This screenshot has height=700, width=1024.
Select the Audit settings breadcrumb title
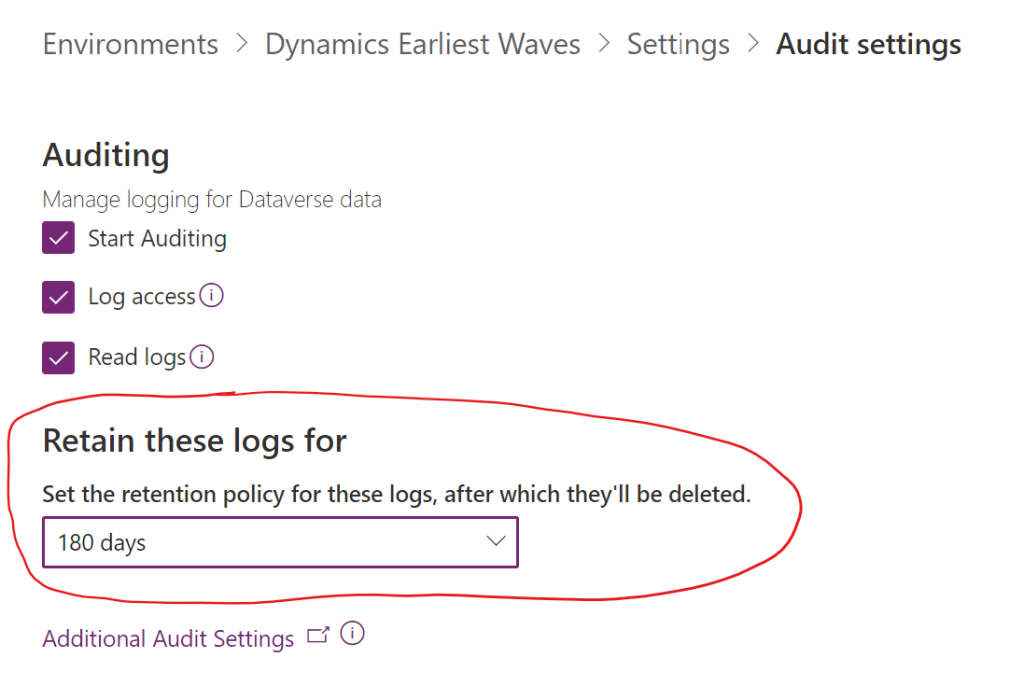tap(869, 44)
